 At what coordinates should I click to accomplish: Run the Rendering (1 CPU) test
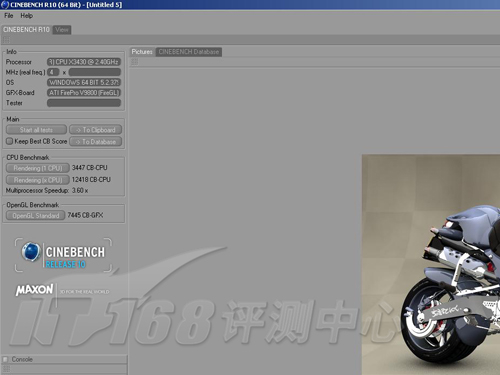coord(38,168)
